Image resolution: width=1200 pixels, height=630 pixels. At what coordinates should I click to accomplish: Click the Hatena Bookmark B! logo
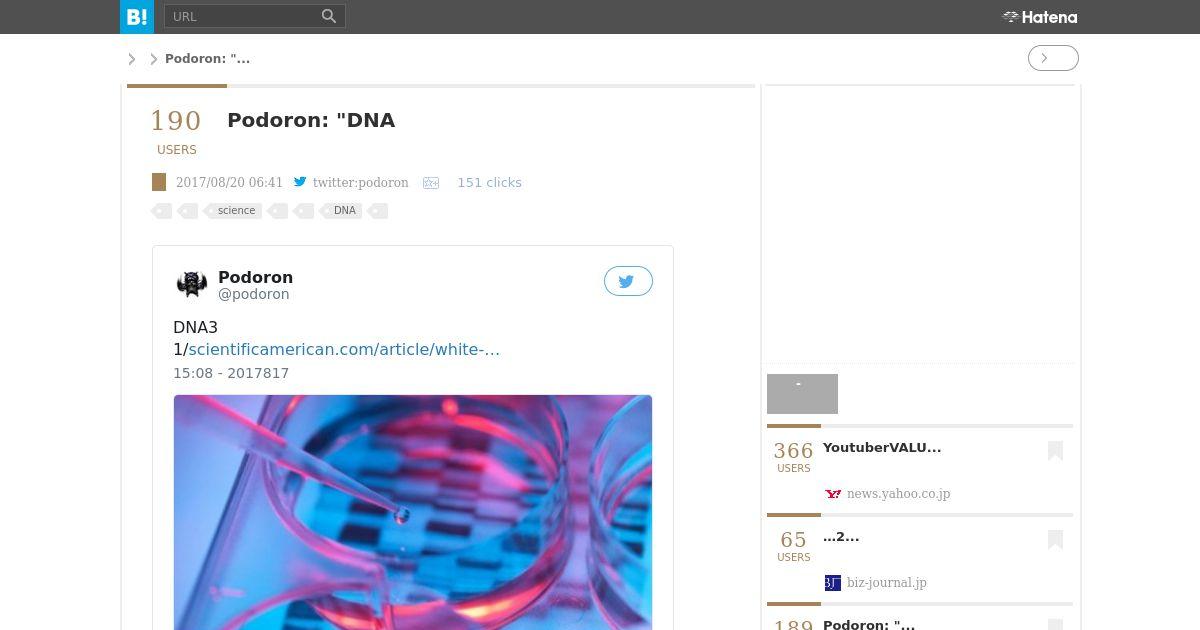137,17
